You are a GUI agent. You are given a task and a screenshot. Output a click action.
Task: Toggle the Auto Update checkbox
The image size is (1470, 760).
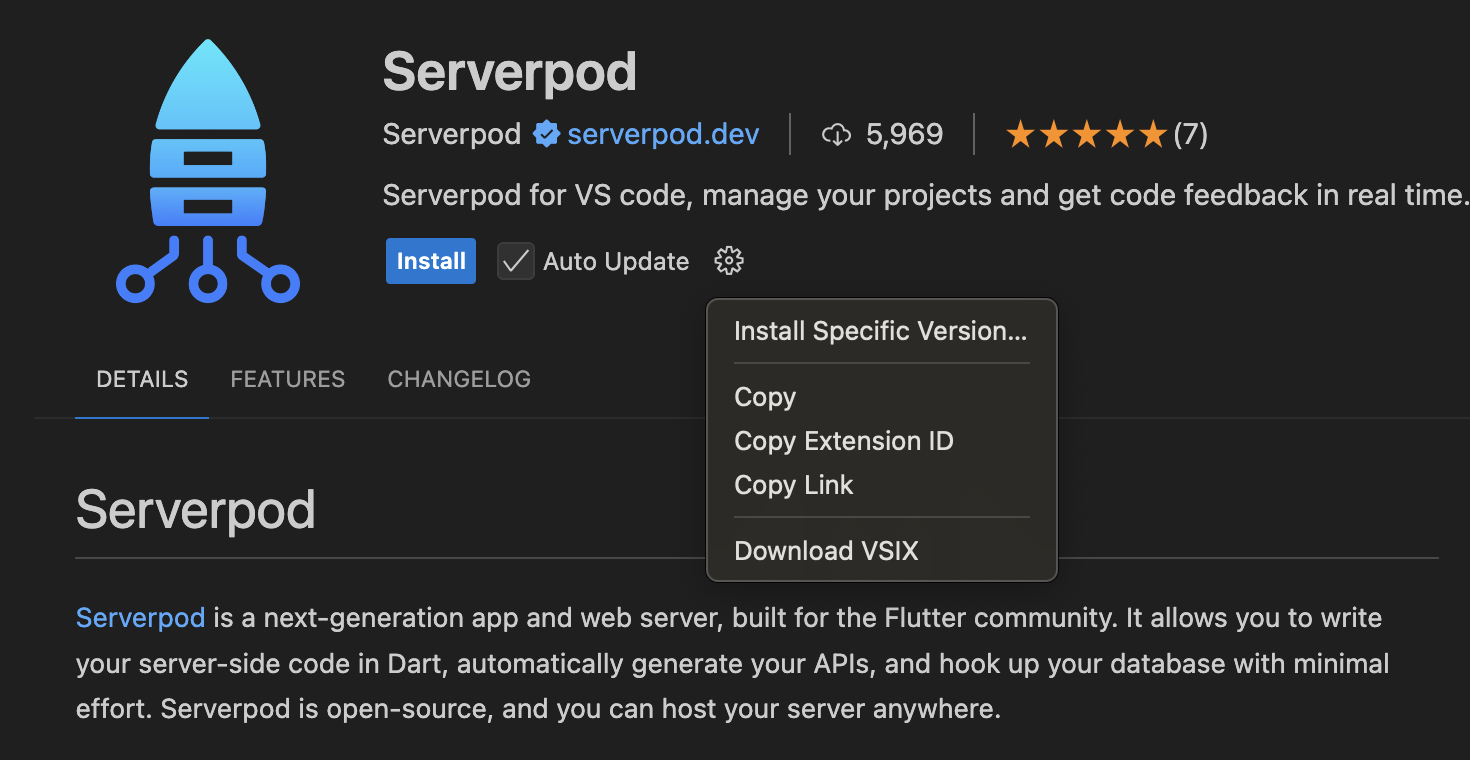(516, 262)
